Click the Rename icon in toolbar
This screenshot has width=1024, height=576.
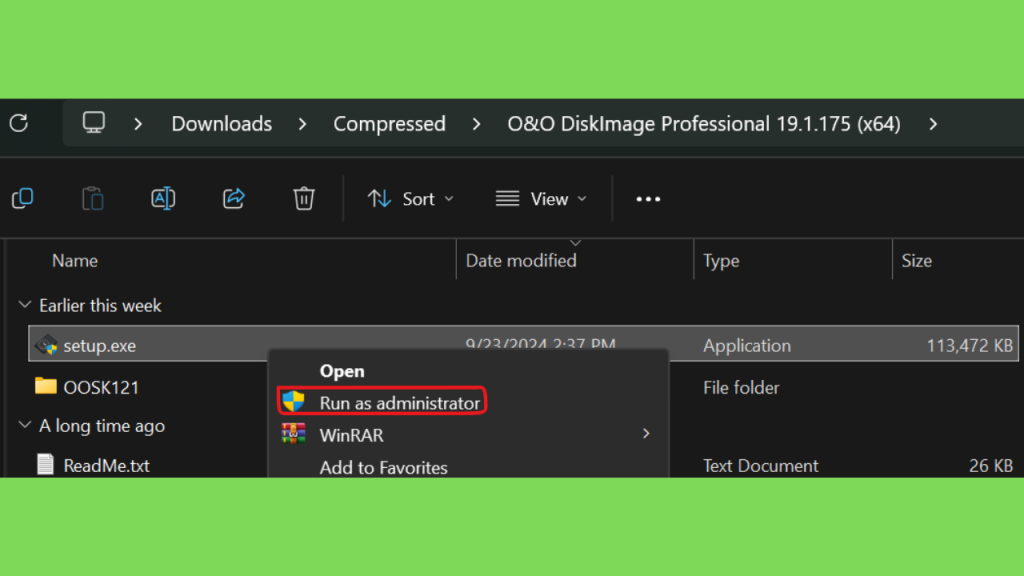pyautogui.click(x=163, y=199)
